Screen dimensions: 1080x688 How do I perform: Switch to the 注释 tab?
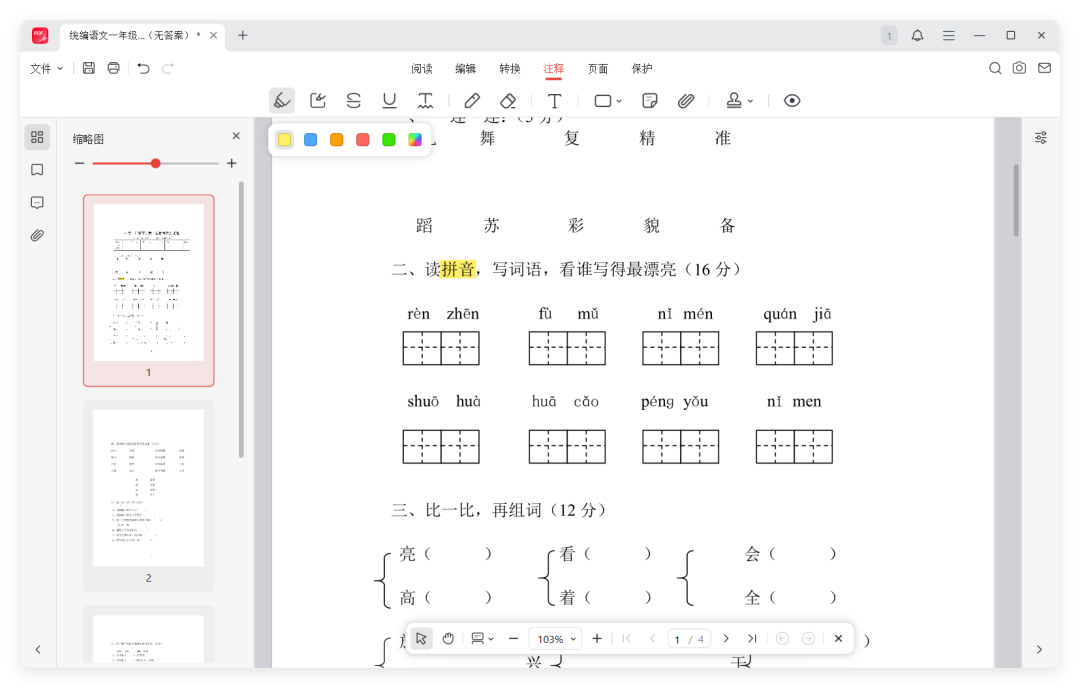pyautogui.click(x=554, y=68)
